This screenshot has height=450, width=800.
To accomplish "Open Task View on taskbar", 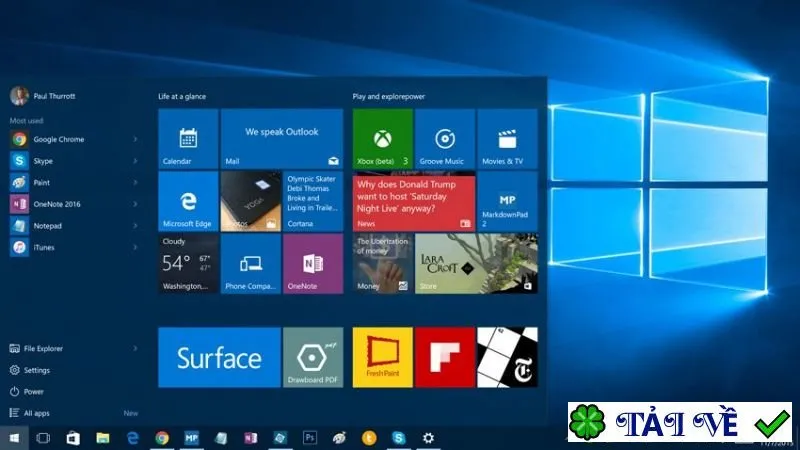I will click(x=43, y=438).
